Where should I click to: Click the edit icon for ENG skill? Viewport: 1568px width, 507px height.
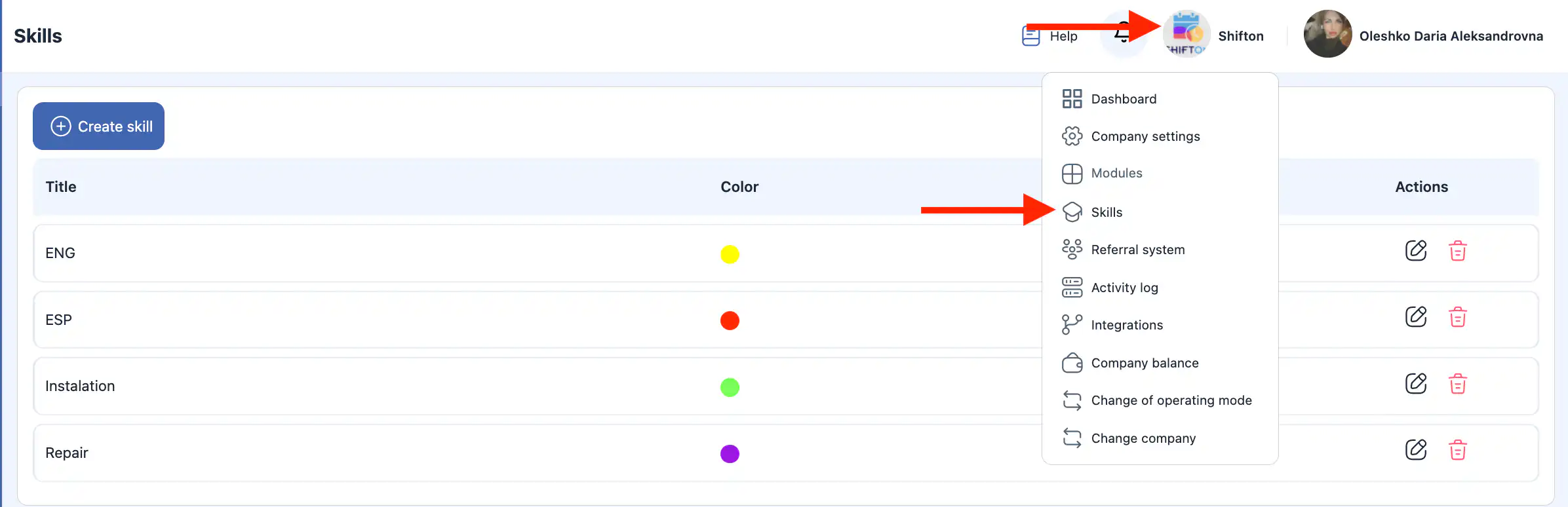pyautogui.click(x=1415, y=251)
